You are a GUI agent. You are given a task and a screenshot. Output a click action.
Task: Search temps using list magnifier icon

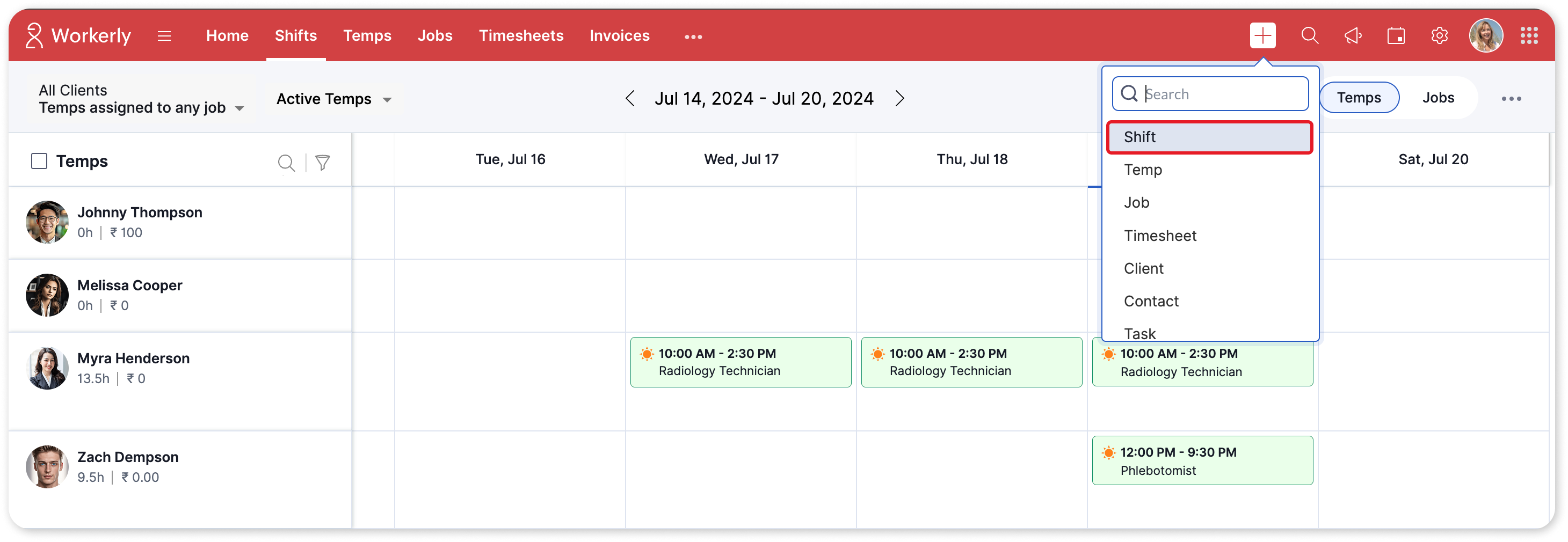[286, 163]
